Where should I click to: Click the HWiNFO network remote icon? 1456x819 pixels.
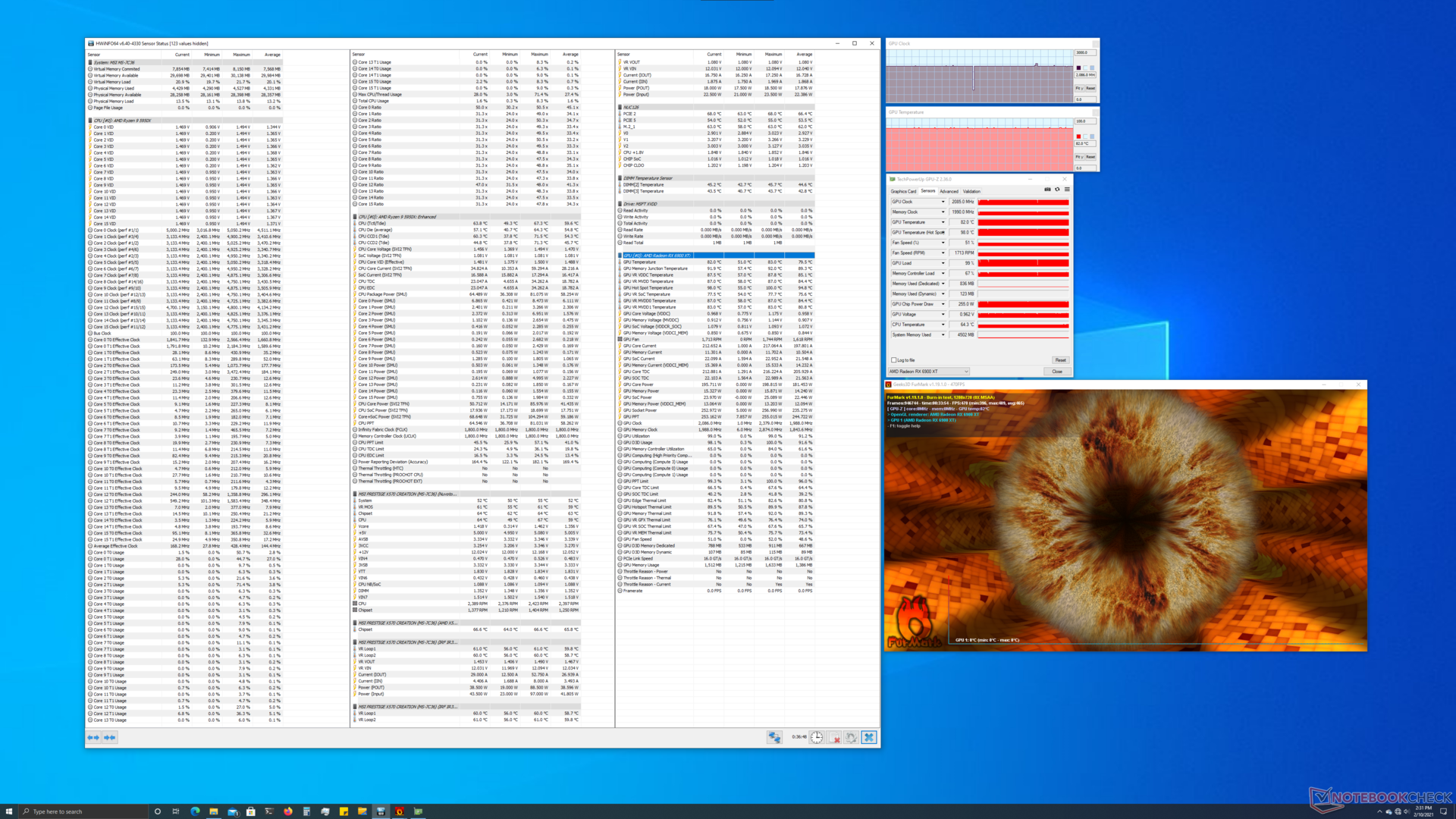pyautogui.click(x=774, y=737)
